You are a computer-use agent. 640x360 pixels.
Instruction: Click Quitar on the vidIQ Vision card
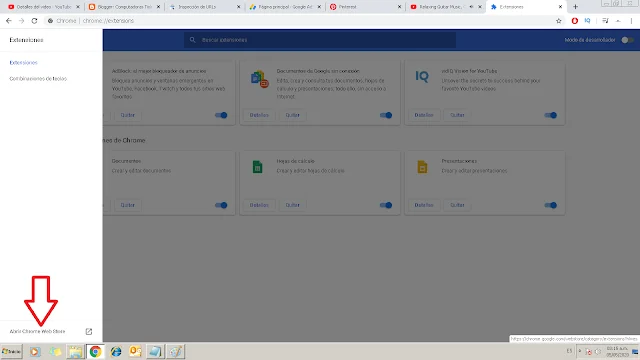coord(457,115)
